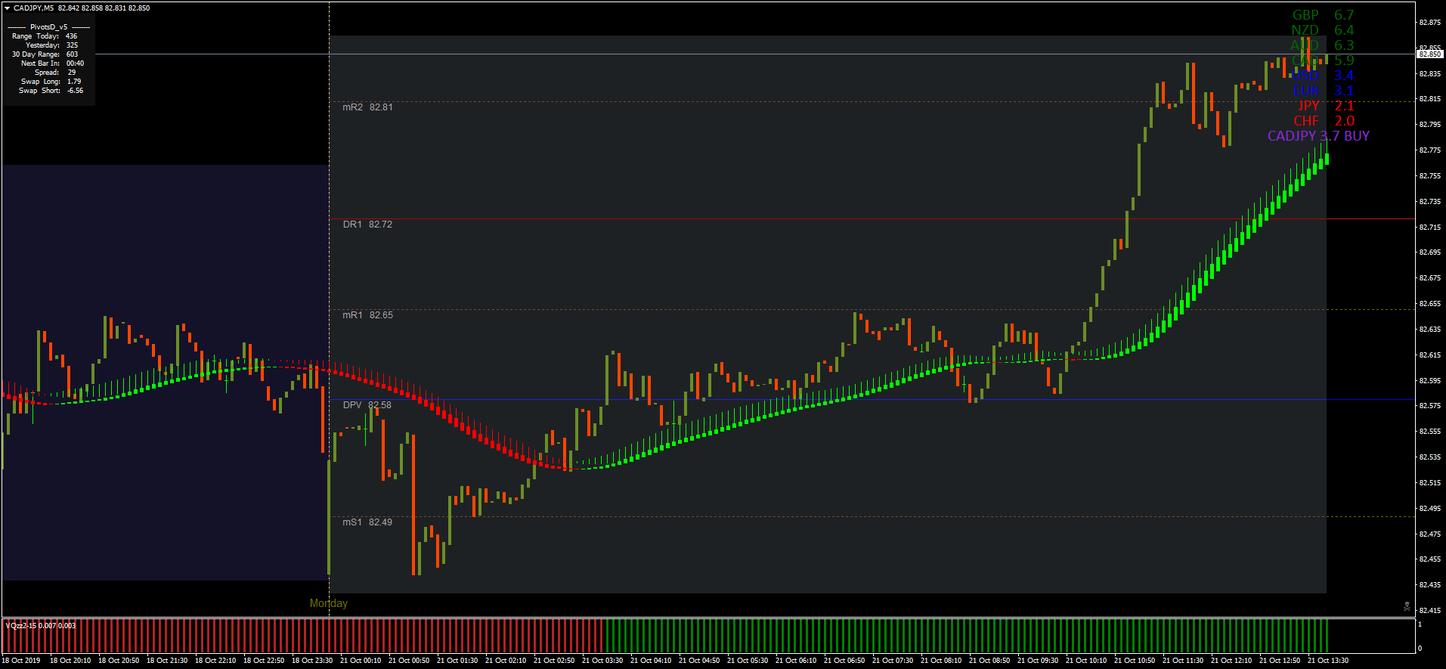Select the DR1 82.72 resistance label
The width and height of the screenshot is (1446, 669).
367,224
